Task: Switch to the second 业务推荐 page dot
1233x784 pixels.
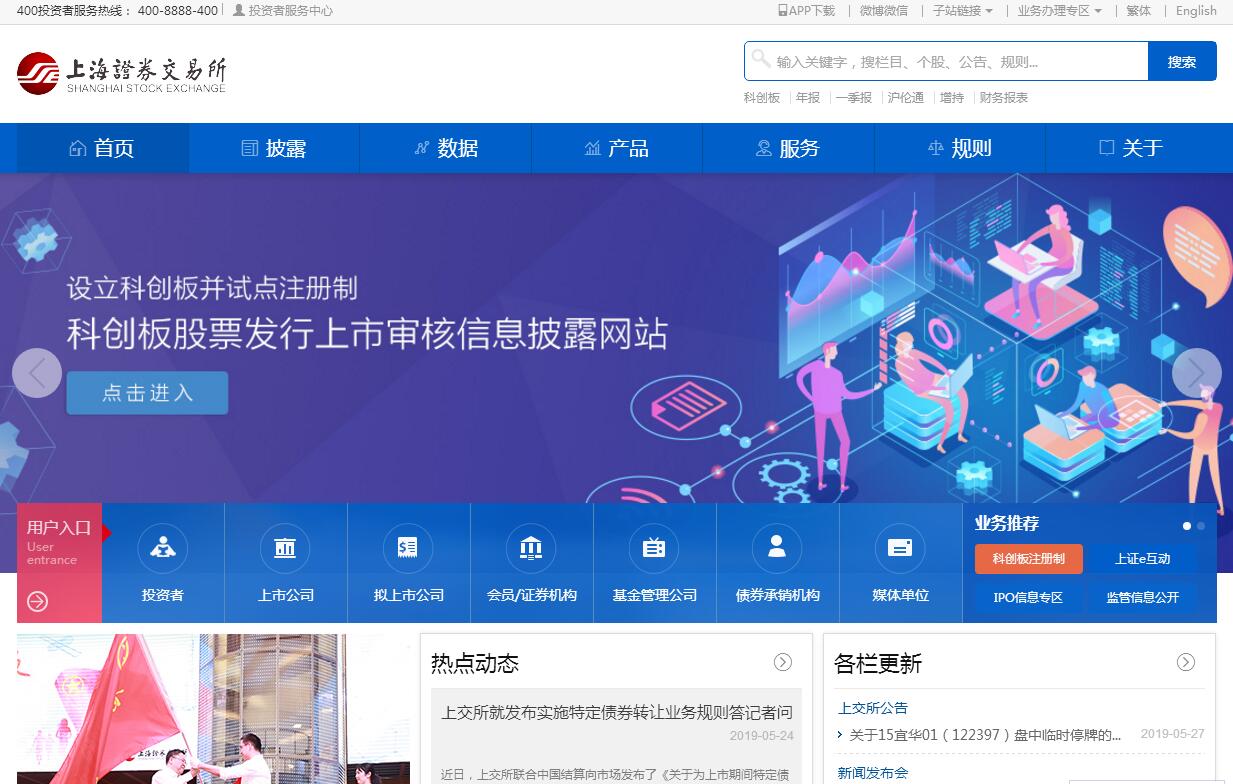Action: click(x=1201, y=526)
